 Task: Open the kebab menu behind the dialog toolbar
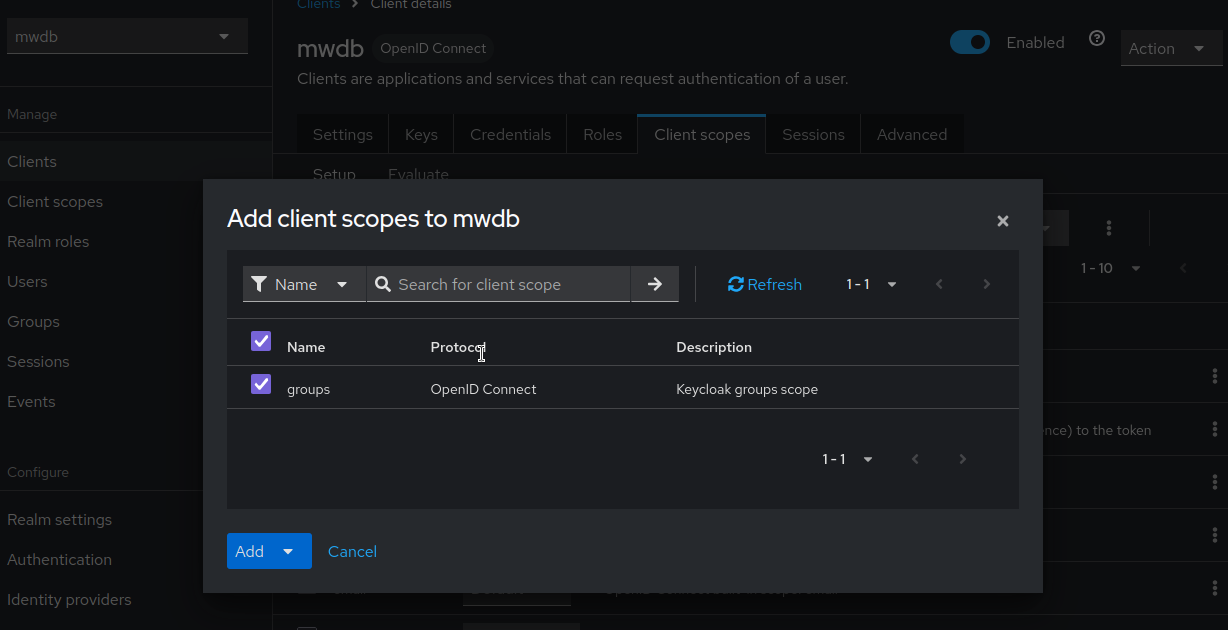pos(1109,228)
